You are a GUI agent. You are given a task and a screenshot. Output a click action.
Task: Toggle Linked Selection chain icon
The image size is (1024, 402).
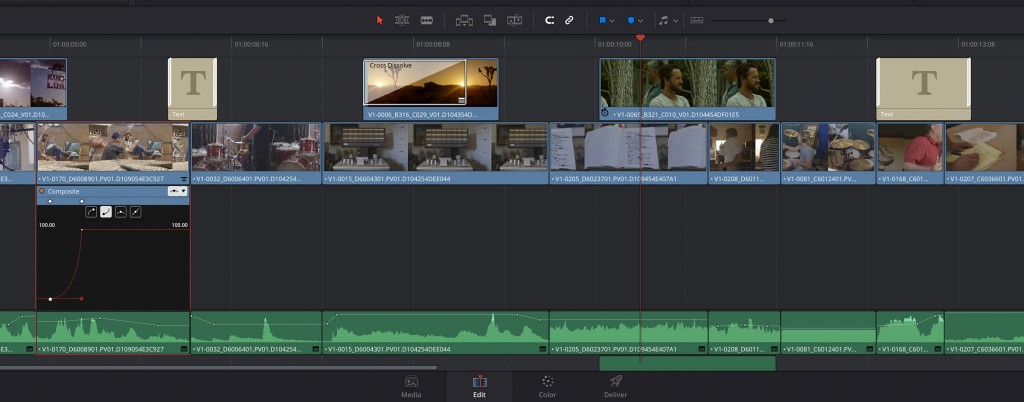point(569,20)
